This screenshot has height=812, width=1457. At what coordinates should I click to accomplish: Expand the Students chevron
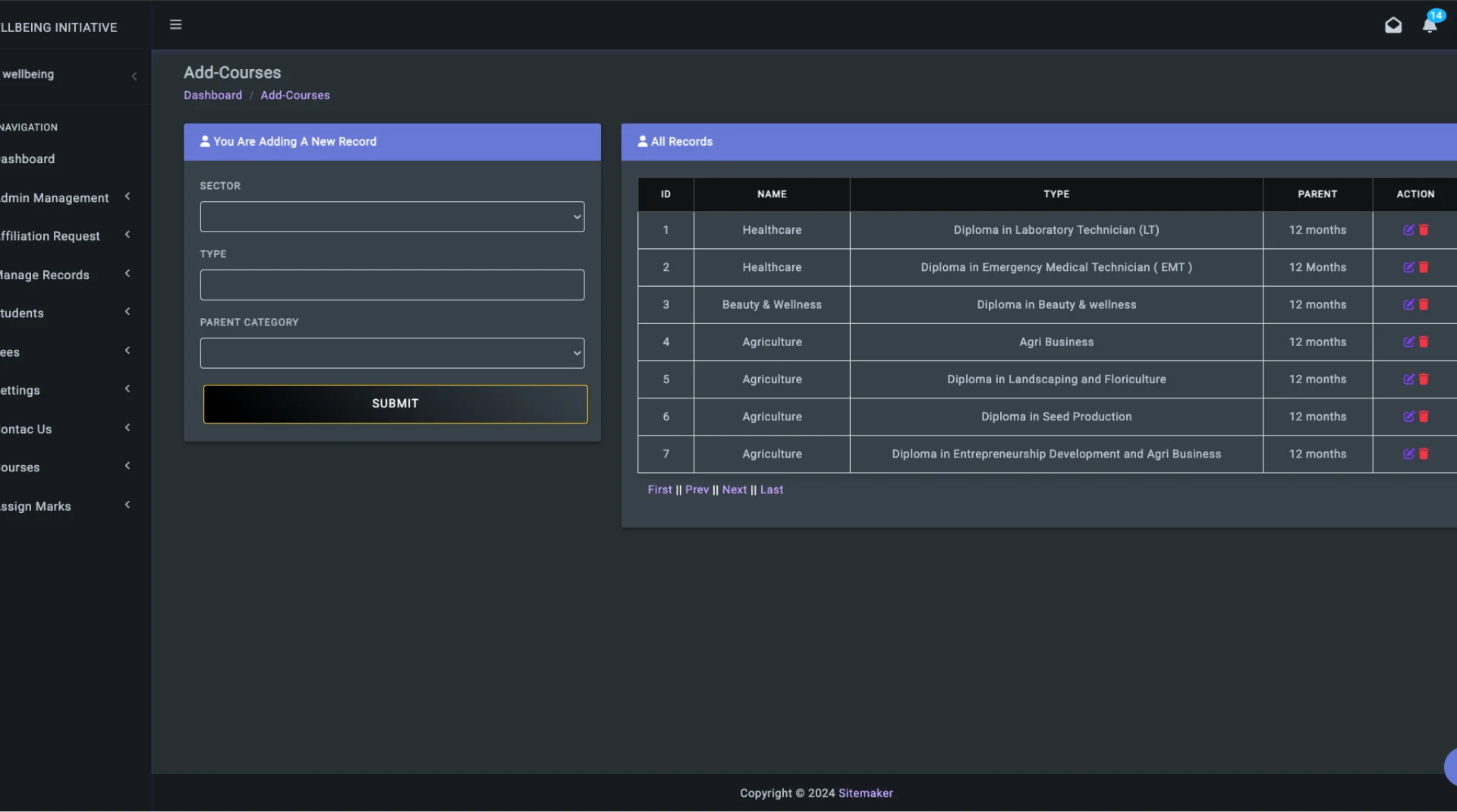[x=127, y=311]
